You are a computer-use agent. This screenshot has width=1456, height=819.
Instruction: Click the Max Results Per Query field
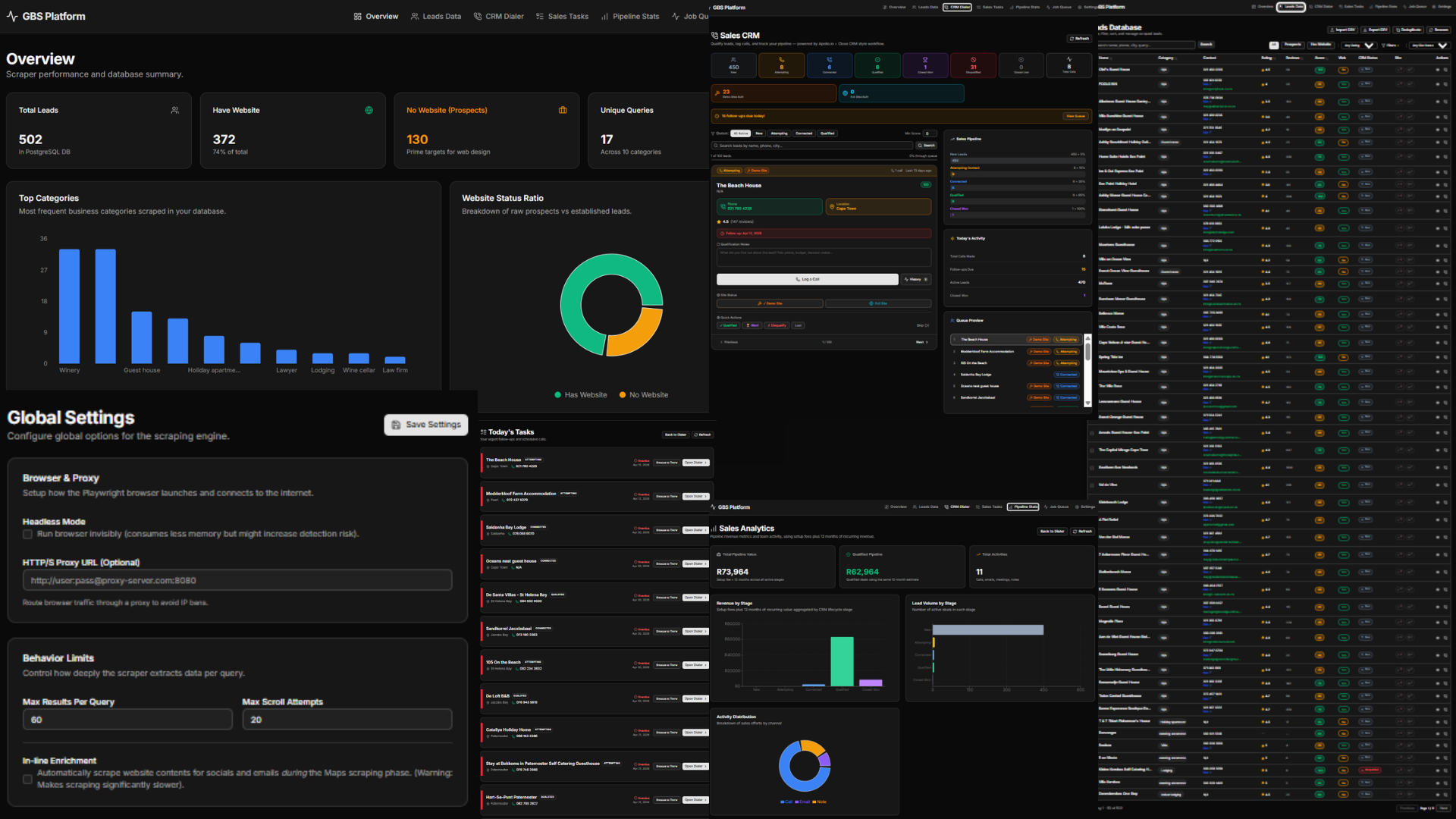point(127,720)
